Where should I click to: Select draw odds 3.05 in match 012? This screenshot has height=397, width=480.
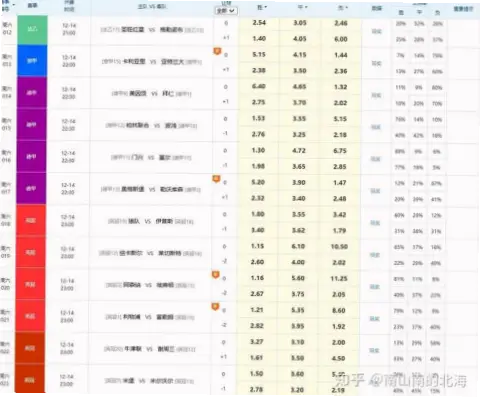(x=300, y=23)
